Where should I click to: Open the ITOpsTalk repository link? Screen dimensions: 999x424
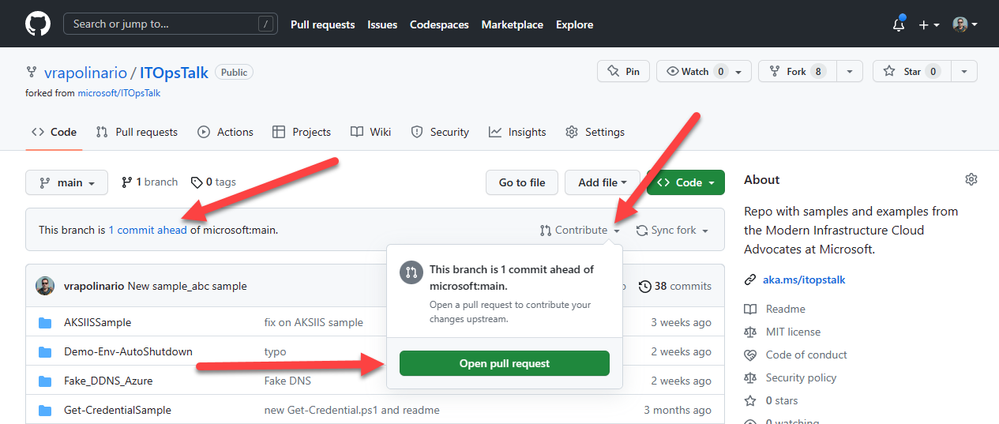(x=174, y=73)
